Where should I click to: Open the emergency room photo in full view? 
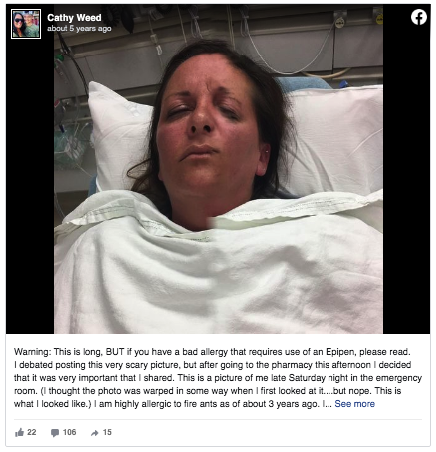pos(218,169)
